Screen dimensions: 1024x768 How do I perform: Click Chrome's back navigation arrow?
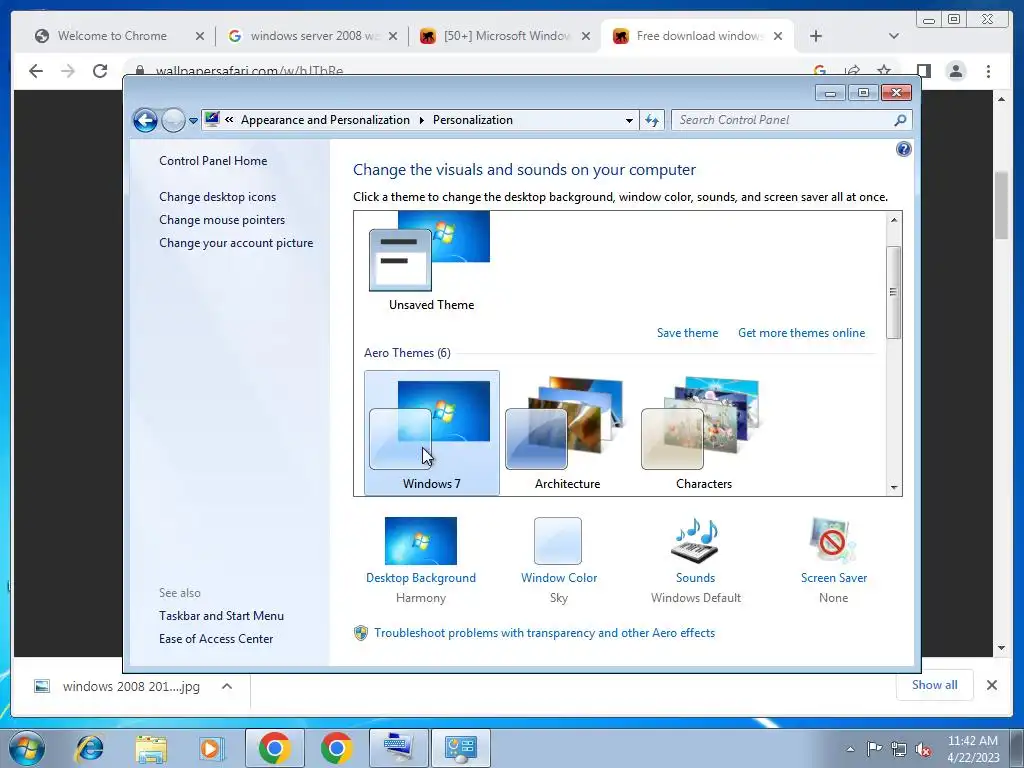pyautogui.click(x=36, y=71)
